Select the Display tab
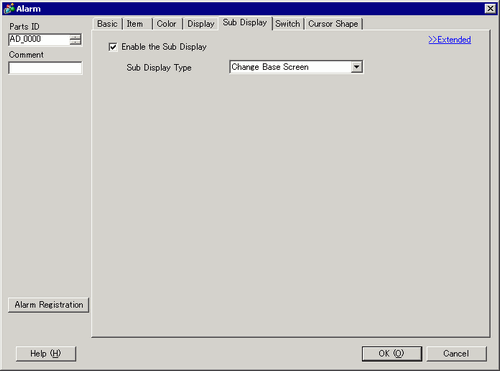 coord(201,24)
